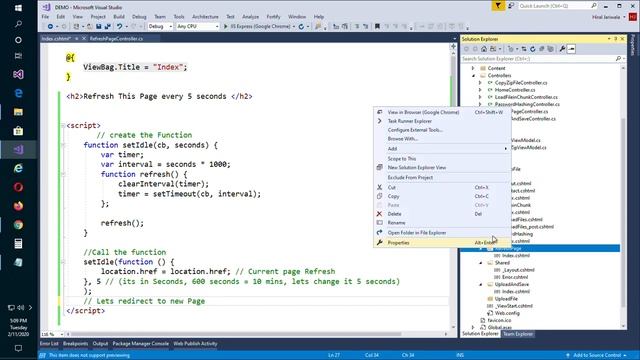Click Refresh icon in Solution Explorer toolbar
Screen dimensions: 640x360
click(533, 49)
